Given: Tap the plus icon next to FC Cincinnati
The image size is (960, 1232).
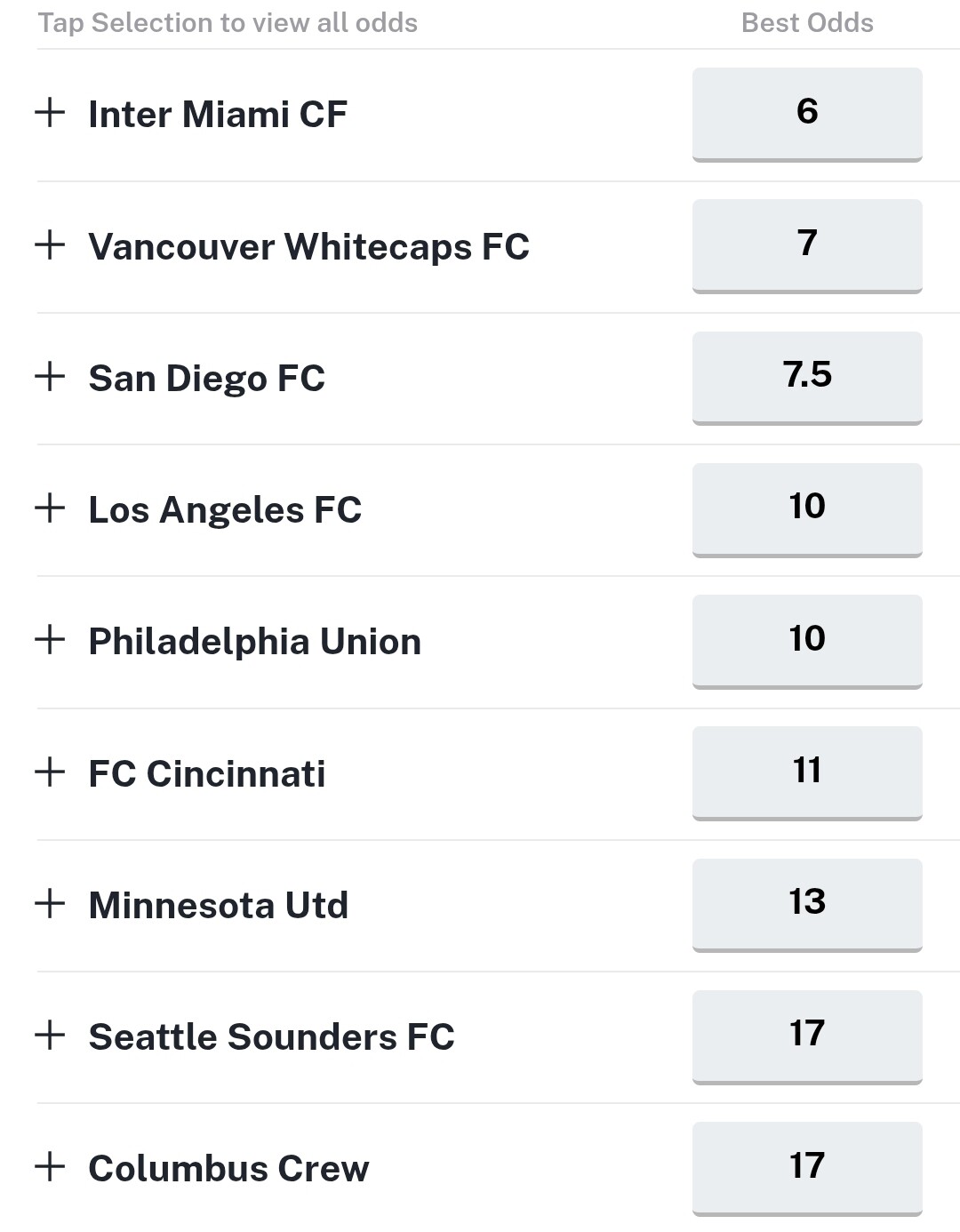Looking at the screenshot, I should click(x=50, y=772).
